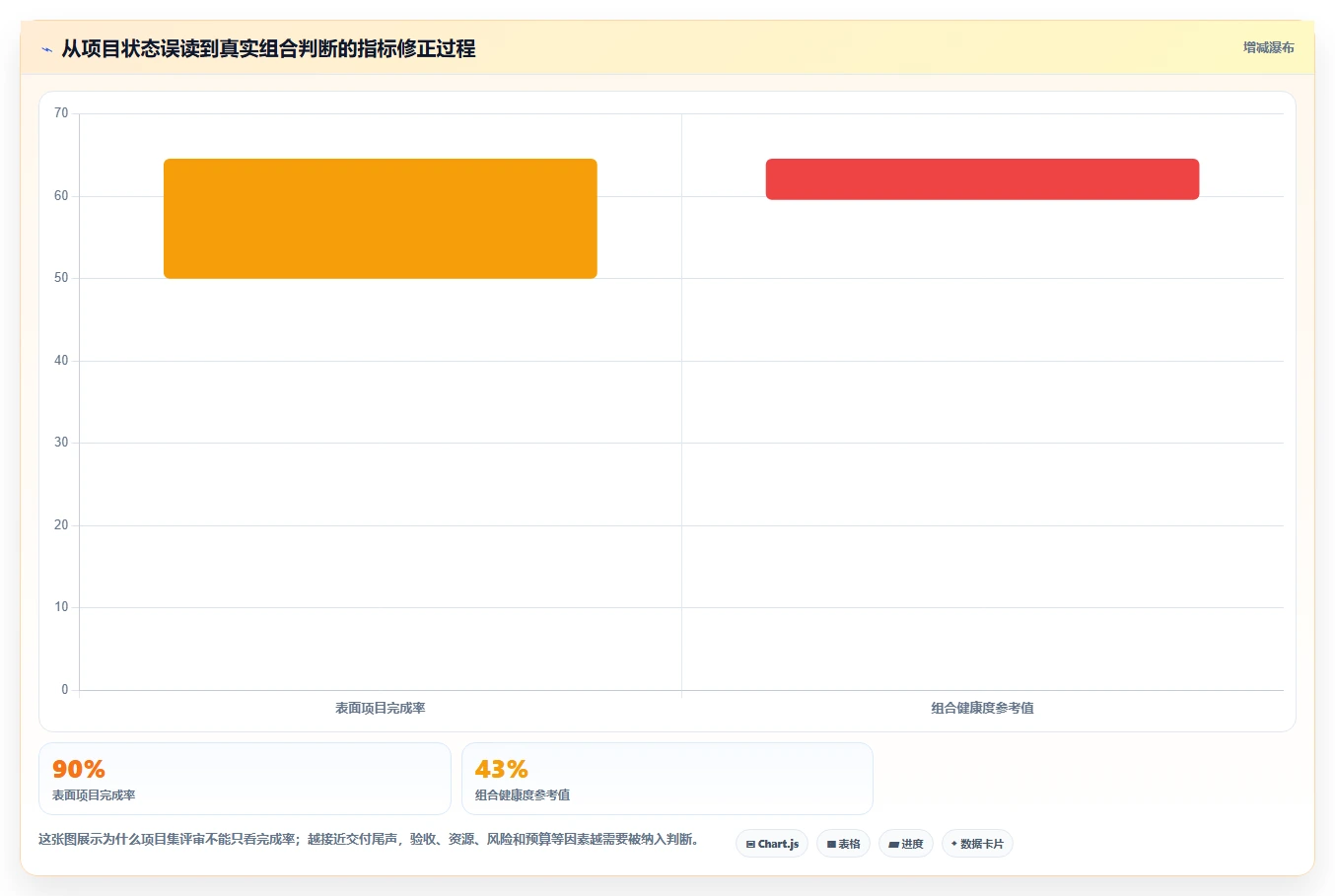The width and height of the screenshot is (1335, 896).
Task: Select the Chart.js tag
Action: (x=772, y=844)
